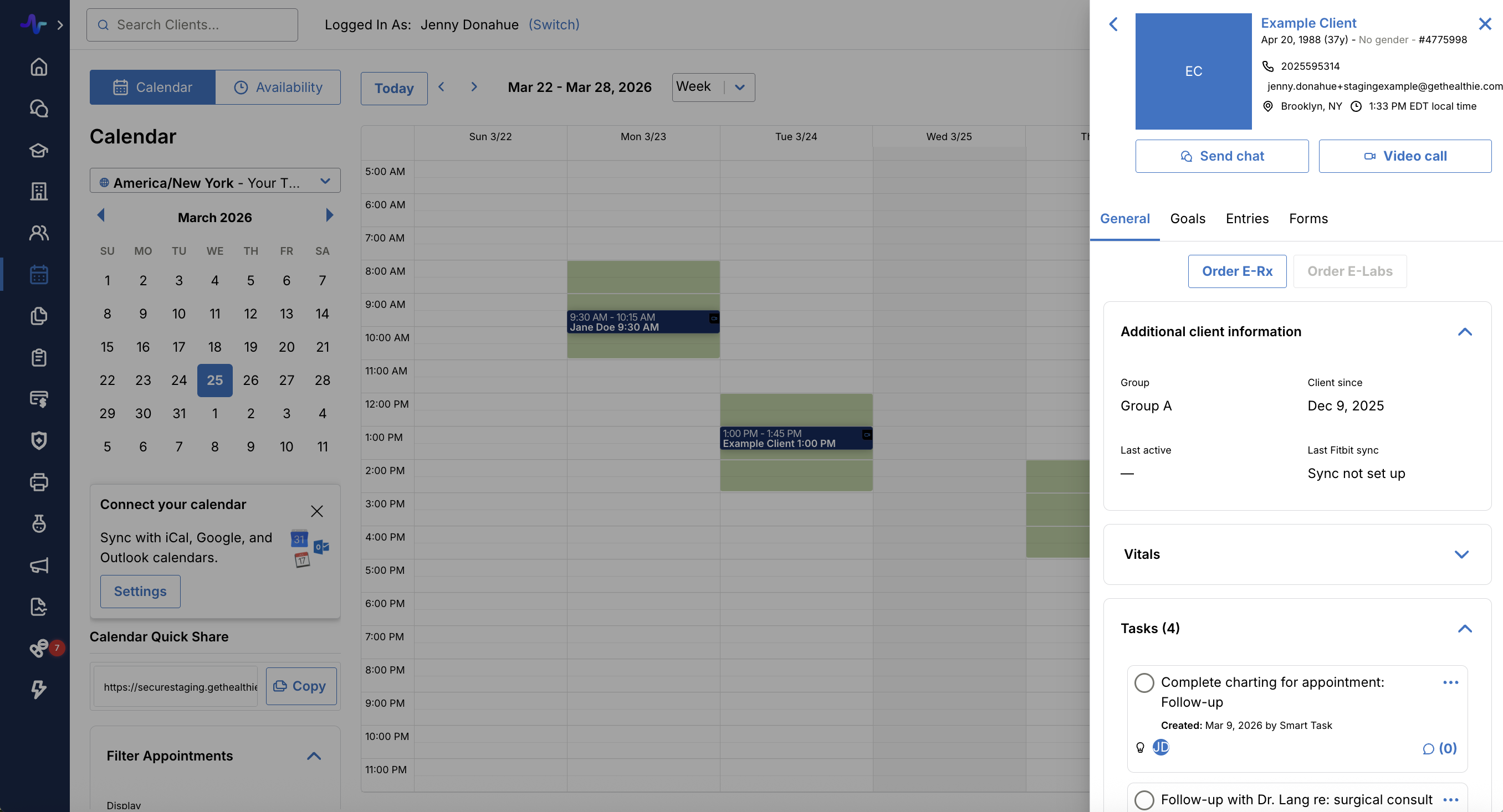Open the Chat icon in sidebar
Image resolution: width=1503 pixels, height=812 pixels.
tap(38, 109)
